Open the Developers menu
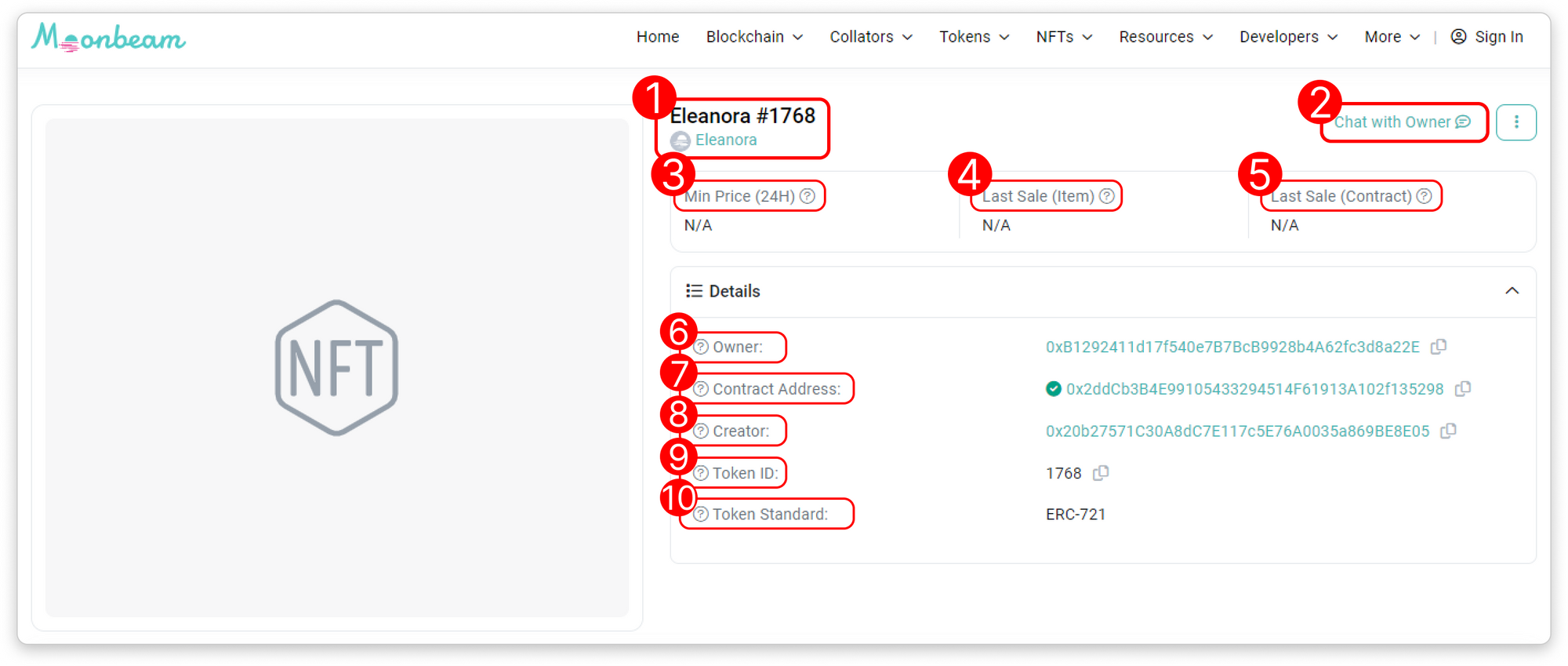The height and width of the screenshot is (666, 1568). (1288, 37)
